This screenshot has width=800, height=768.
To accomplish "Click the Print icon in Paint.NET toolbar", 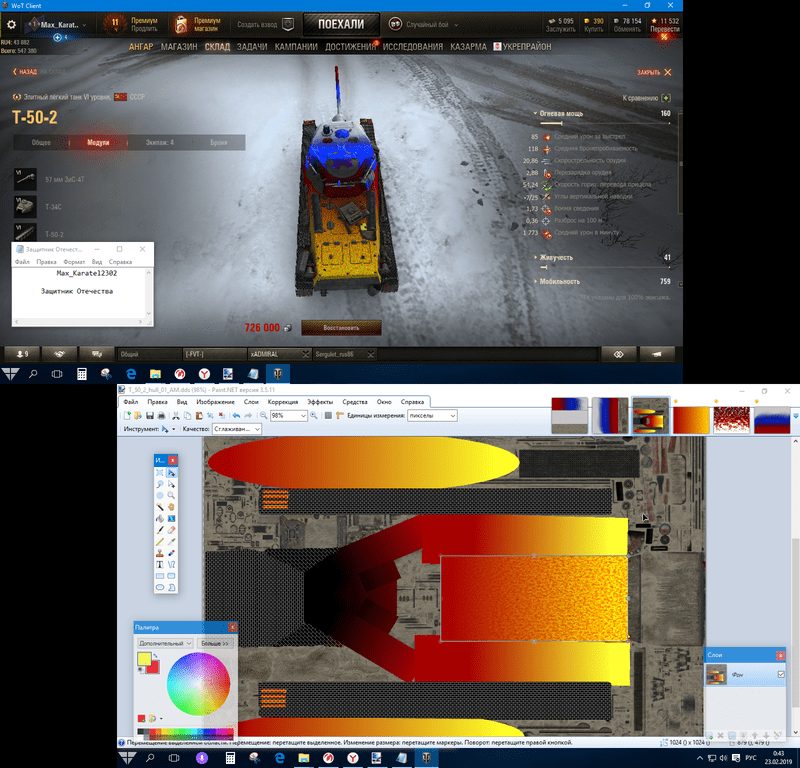I will [162, 415].
